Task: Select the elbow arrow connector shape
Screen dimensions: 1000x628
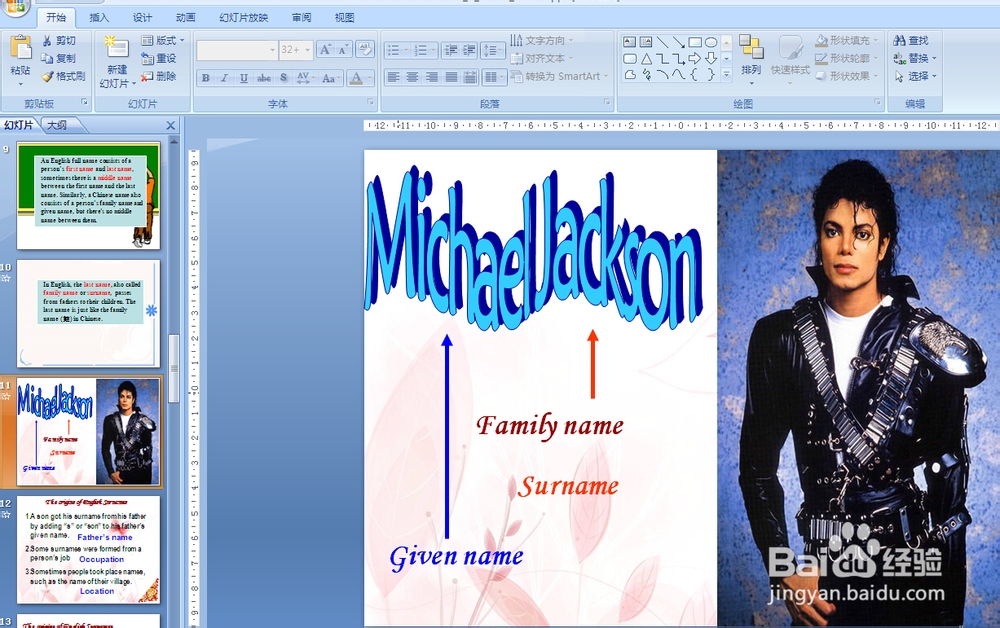Action: (679, 59)
